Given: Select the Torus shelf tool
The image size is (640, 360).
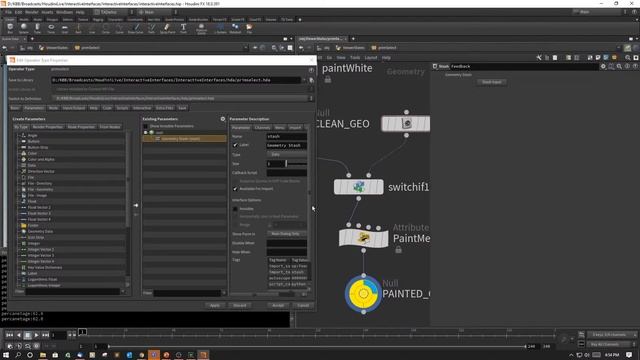Looking at the screenshot, I should coord(51,28).
